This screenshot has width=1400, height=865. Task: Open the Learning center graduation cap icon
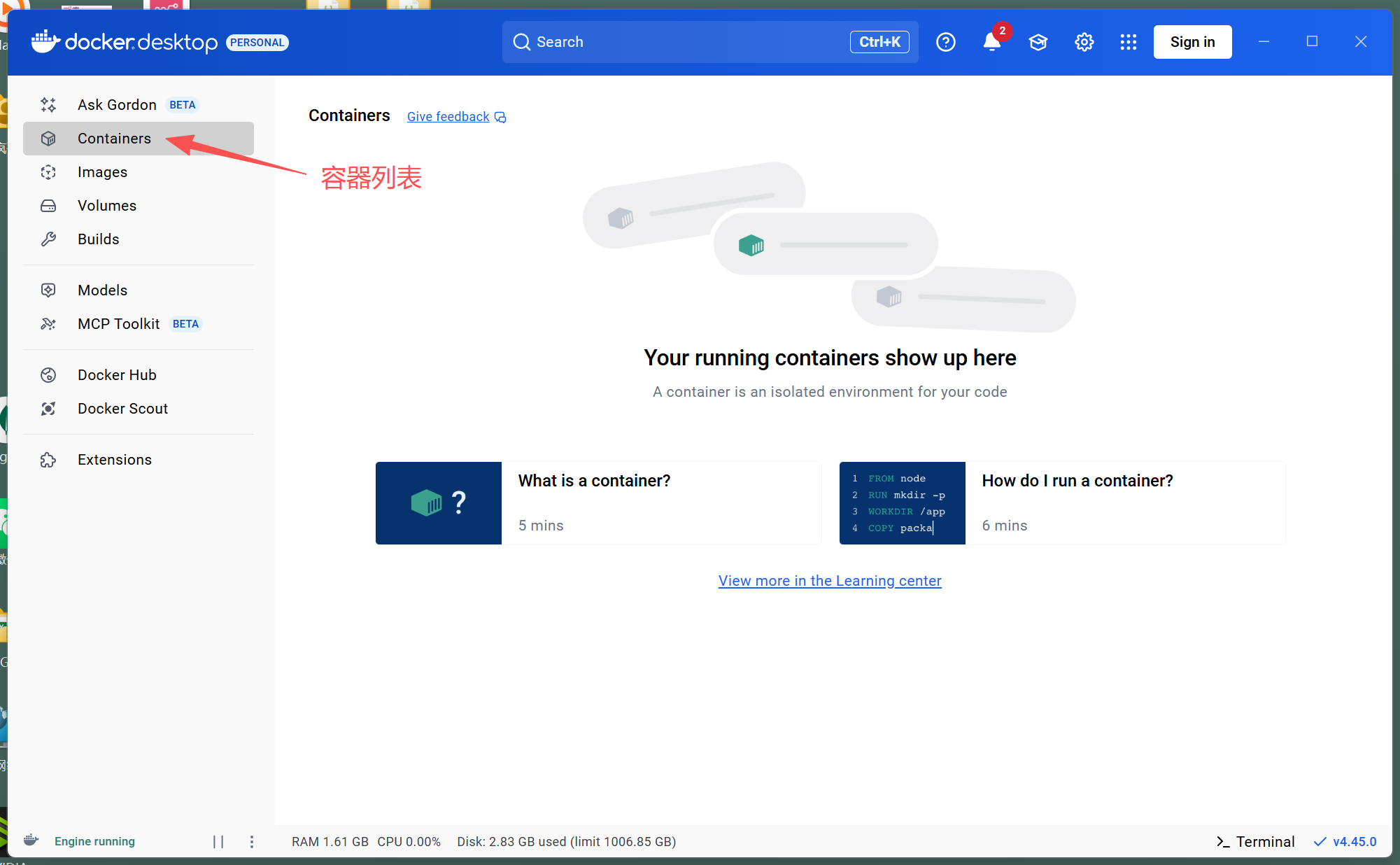1038,42
